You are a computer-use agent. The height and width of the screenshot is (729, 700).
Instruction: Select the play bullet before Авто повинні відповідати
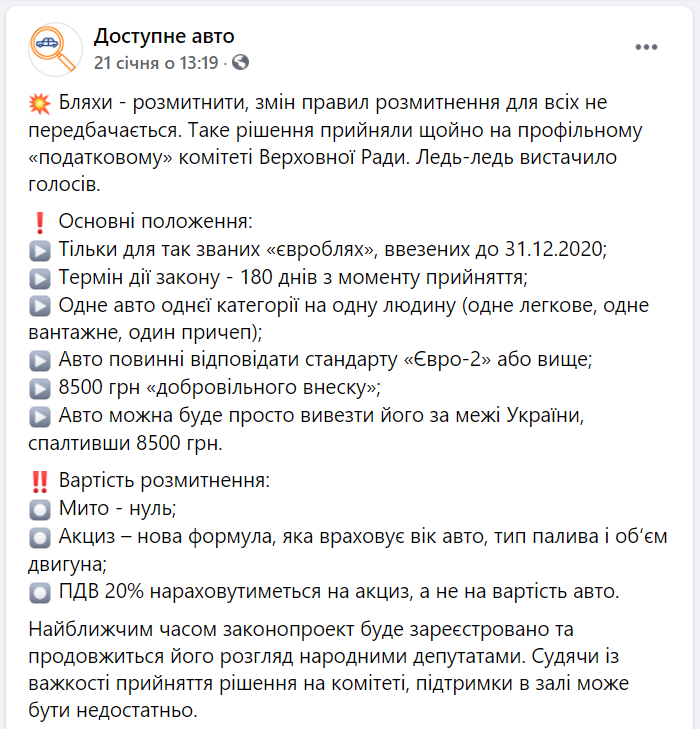[40, 361]
